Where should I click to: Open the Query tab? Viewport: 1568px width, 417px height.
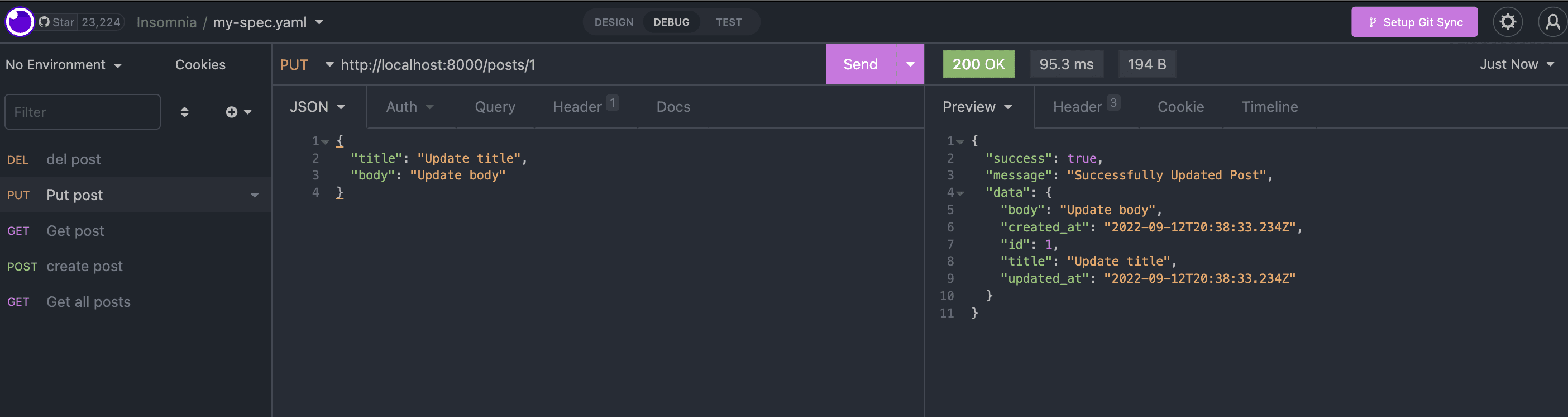coord(494,107)
